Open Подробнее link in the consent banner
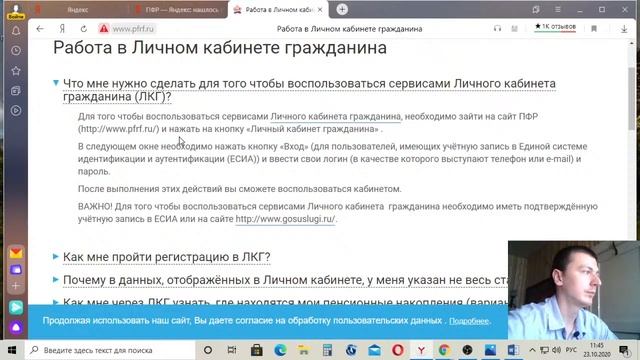Screen dimensions: 640x360 [x=469, y=321]
